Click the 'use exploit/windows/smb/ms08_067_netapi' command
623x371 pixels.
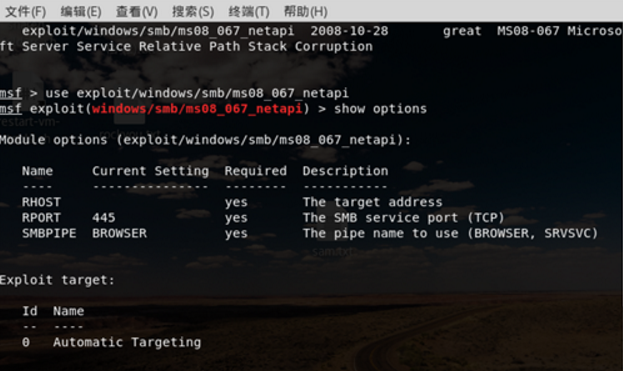click(x=197, y=93)
